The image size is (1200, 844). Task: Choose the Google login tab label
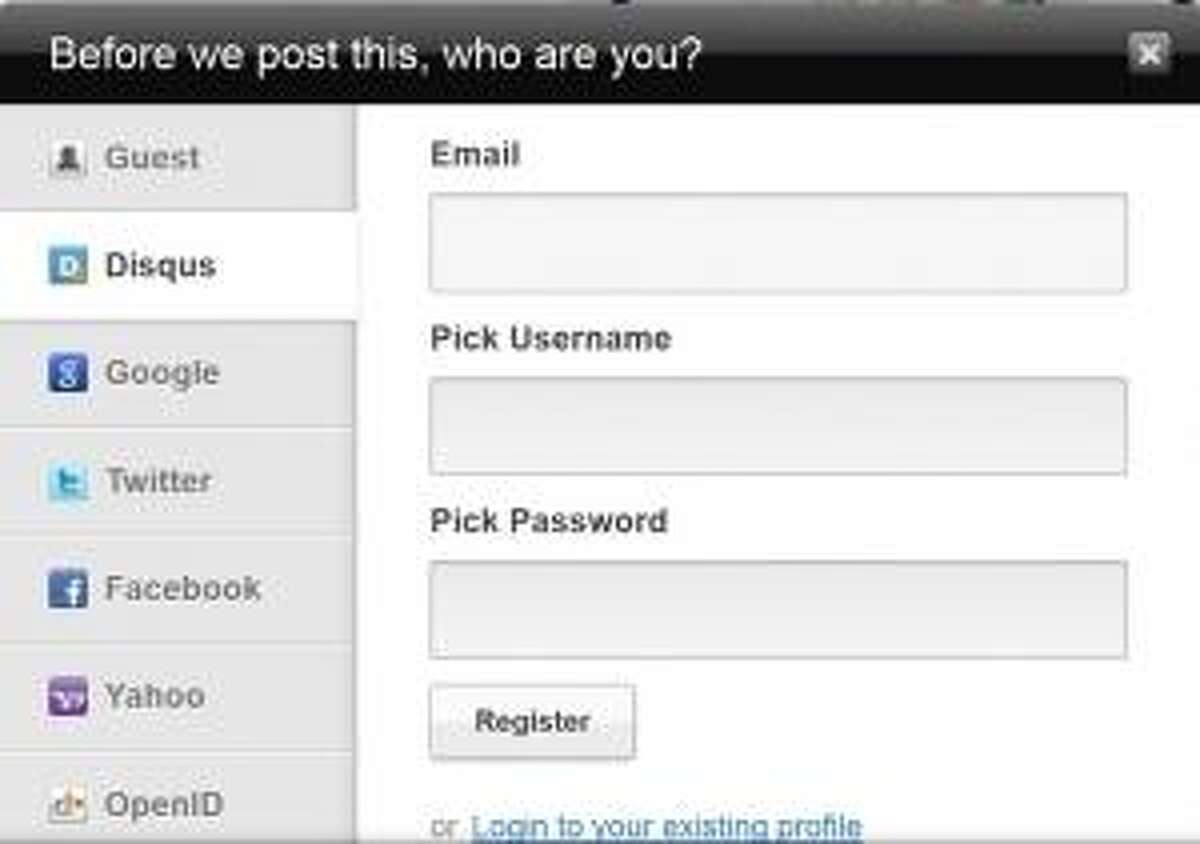(x=162, y=373)
